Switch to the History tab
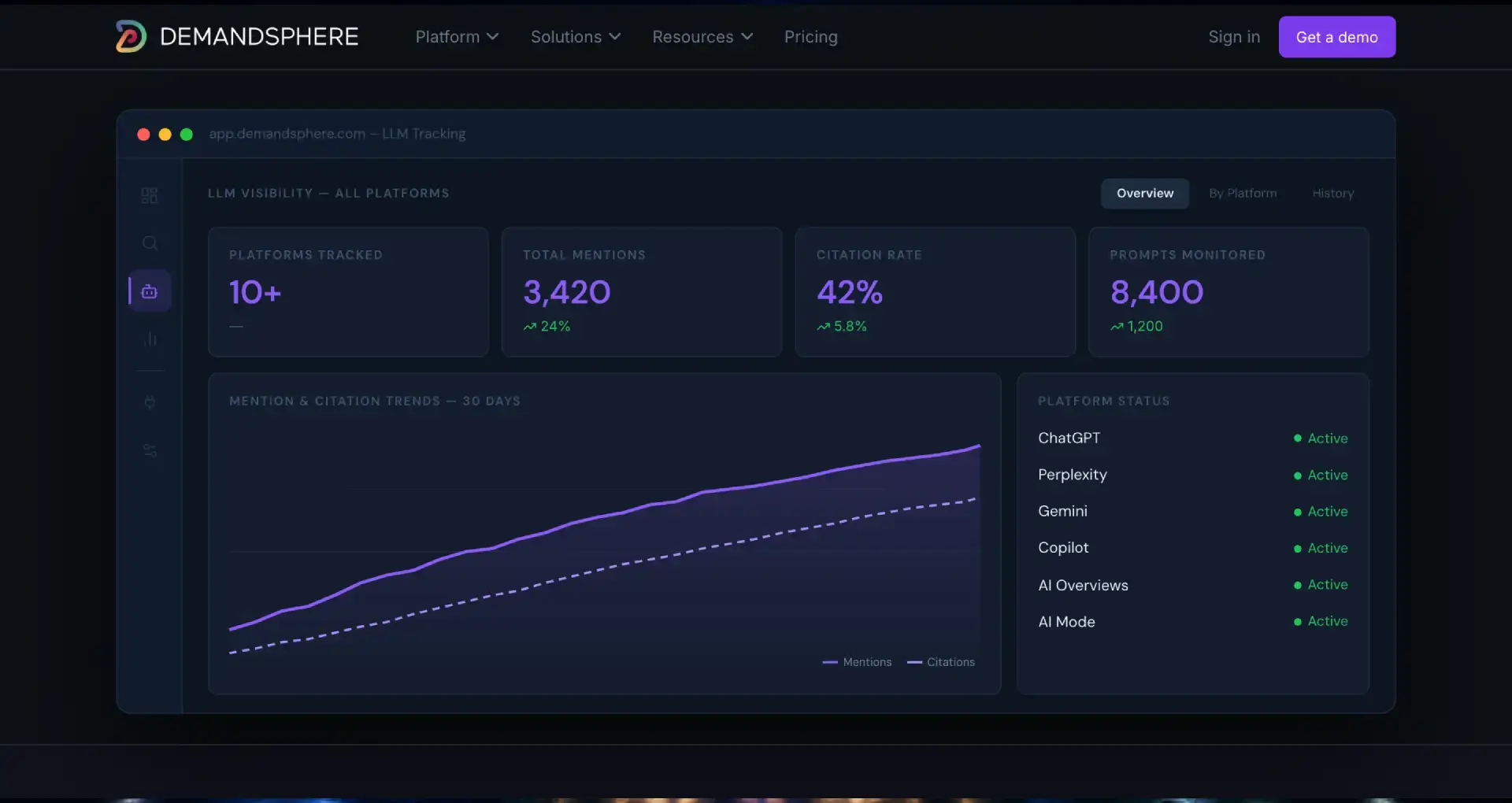The image size is (1512, 803). tap(1332, 193)
